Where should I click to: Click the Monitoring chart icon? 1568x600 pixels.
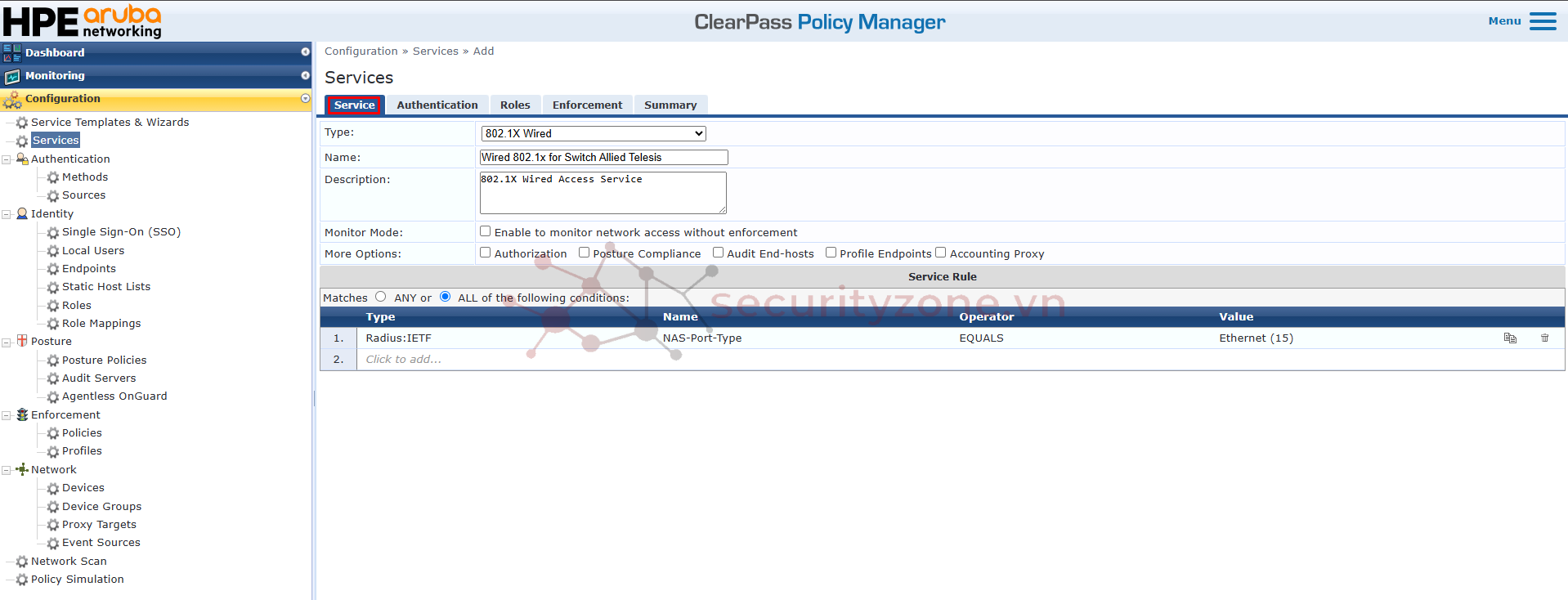(12, 76)
